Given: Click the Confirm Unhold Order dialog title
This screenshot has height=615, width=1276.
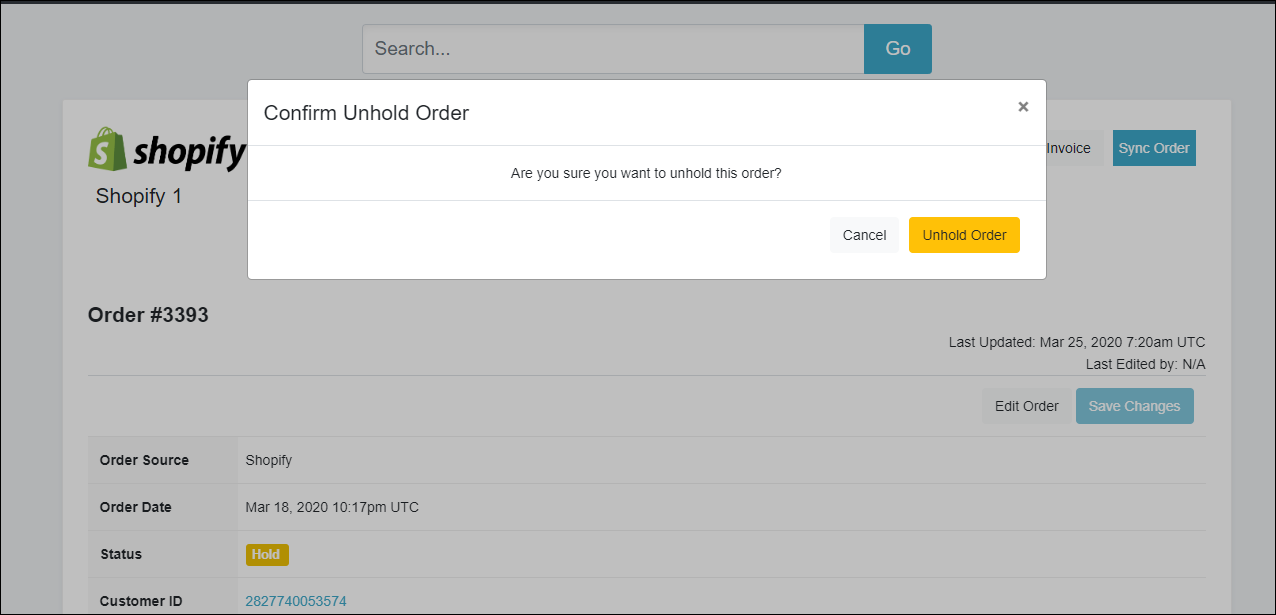Looking at the screenshot, I should [366, 113].
